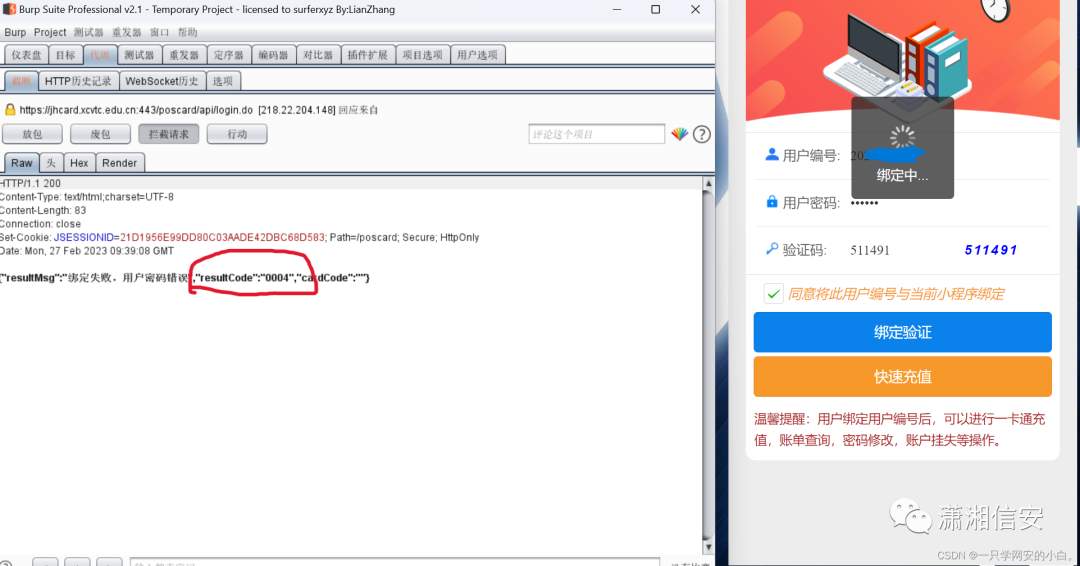
Task: Open the 选项 proxy sub-tab
Action: [222, 81]
